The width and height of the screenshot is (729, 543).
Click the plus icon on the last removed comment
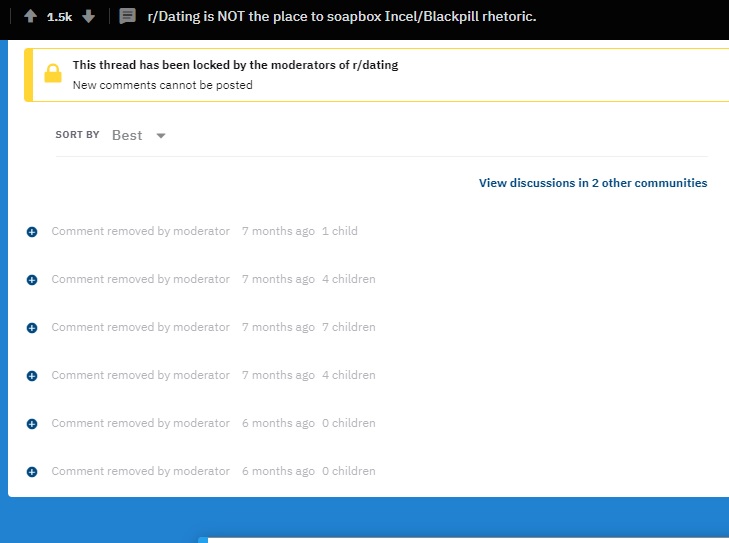(x=31, y=472)
